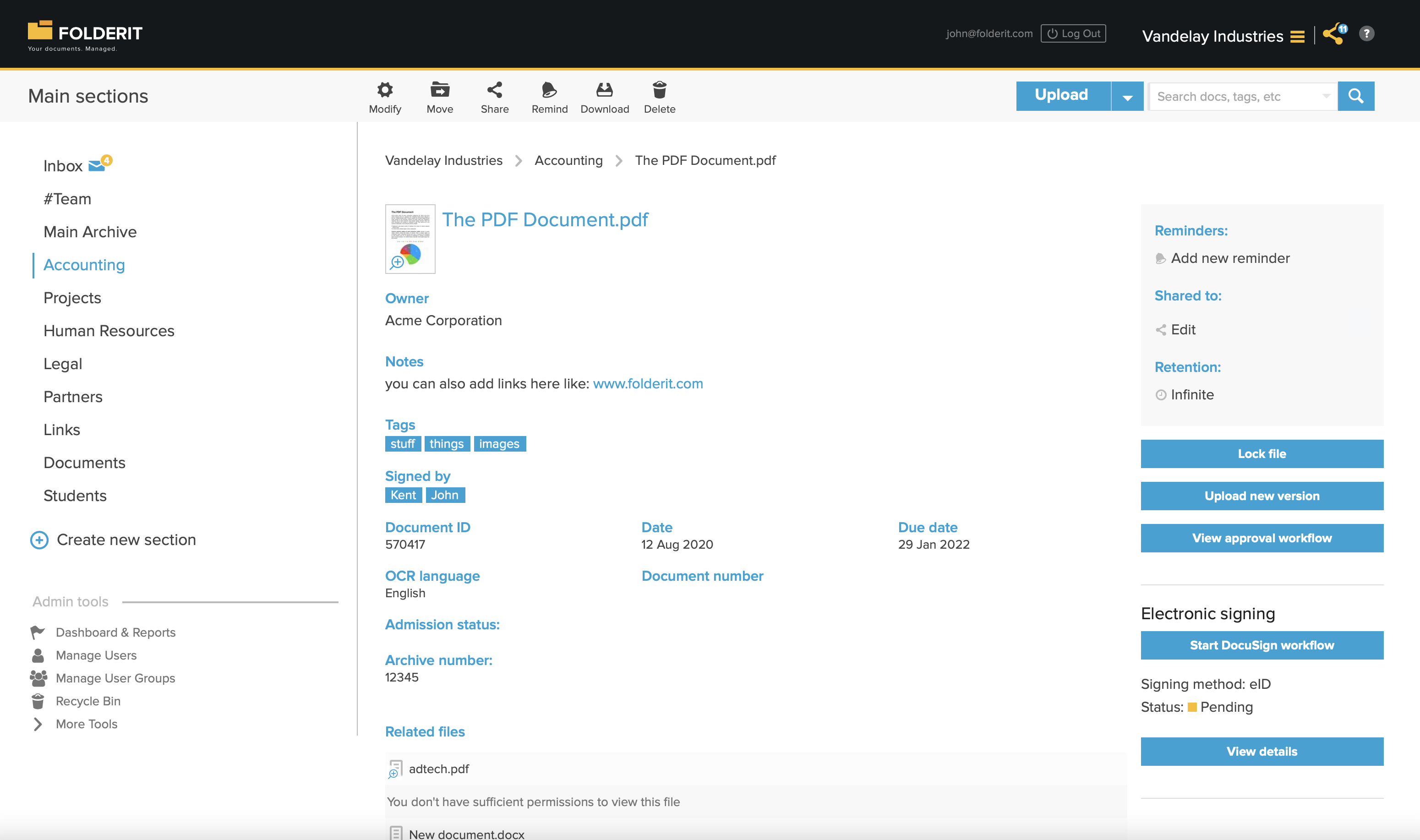1420x840 pixels.
Task: Expand More Tools in the sidebar
Action: click(86, 724)
